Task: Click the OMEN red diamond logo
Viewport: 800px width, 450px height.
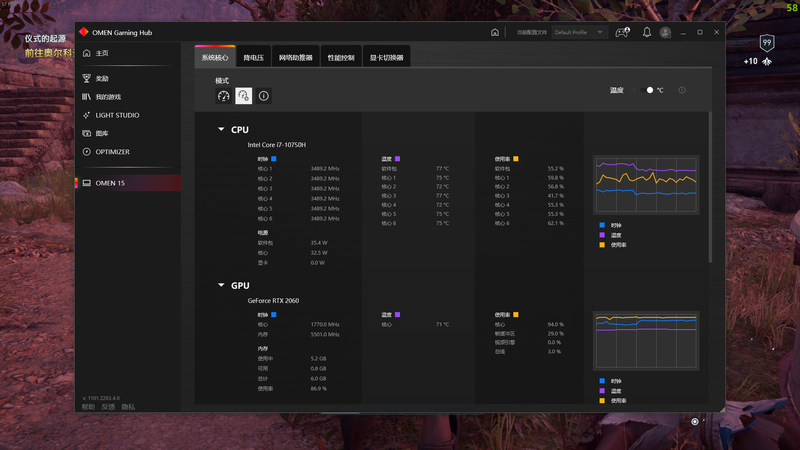Action: click(84, 32)
